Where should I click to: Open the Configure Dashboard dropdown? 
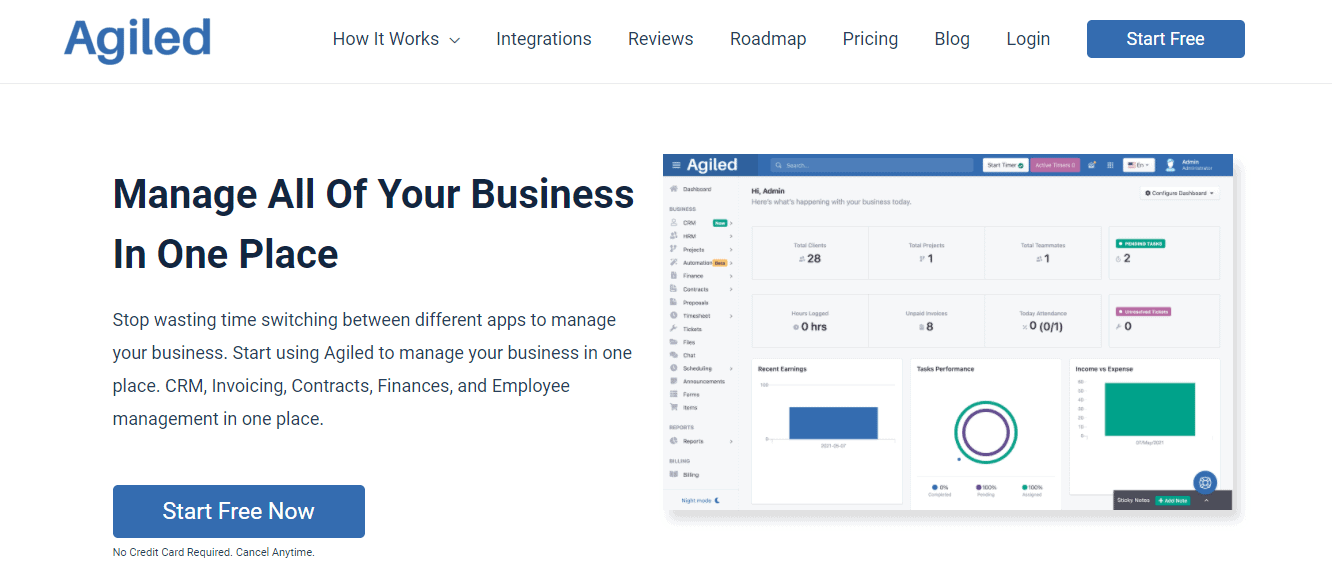(1180, 193)
